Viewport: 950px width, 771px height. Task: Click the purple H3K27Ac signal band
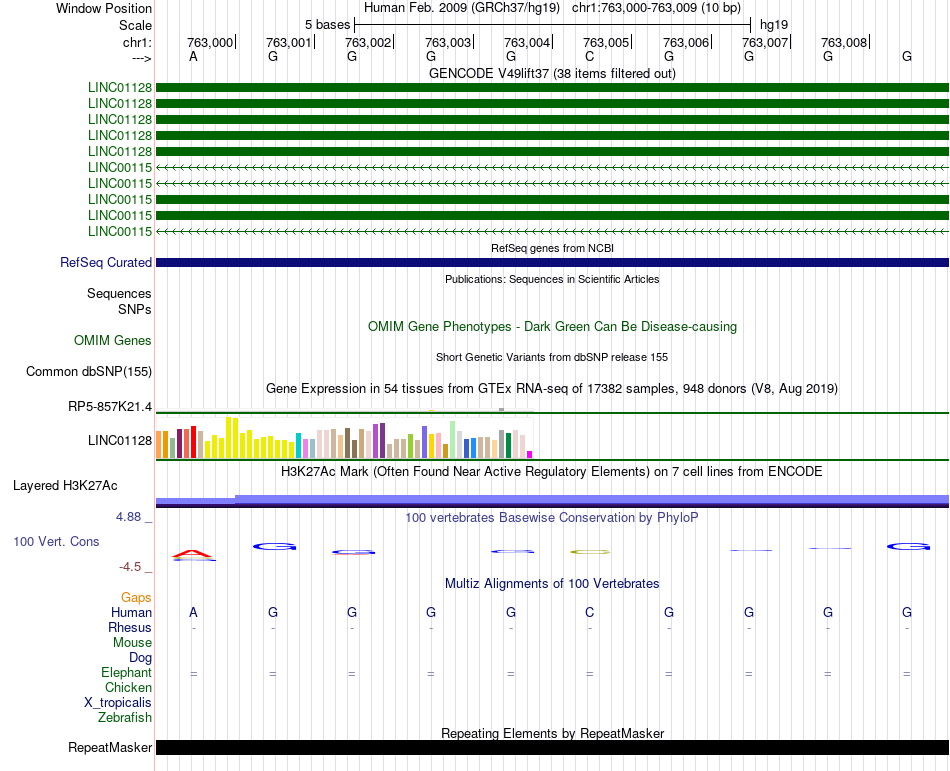[552, 500]
